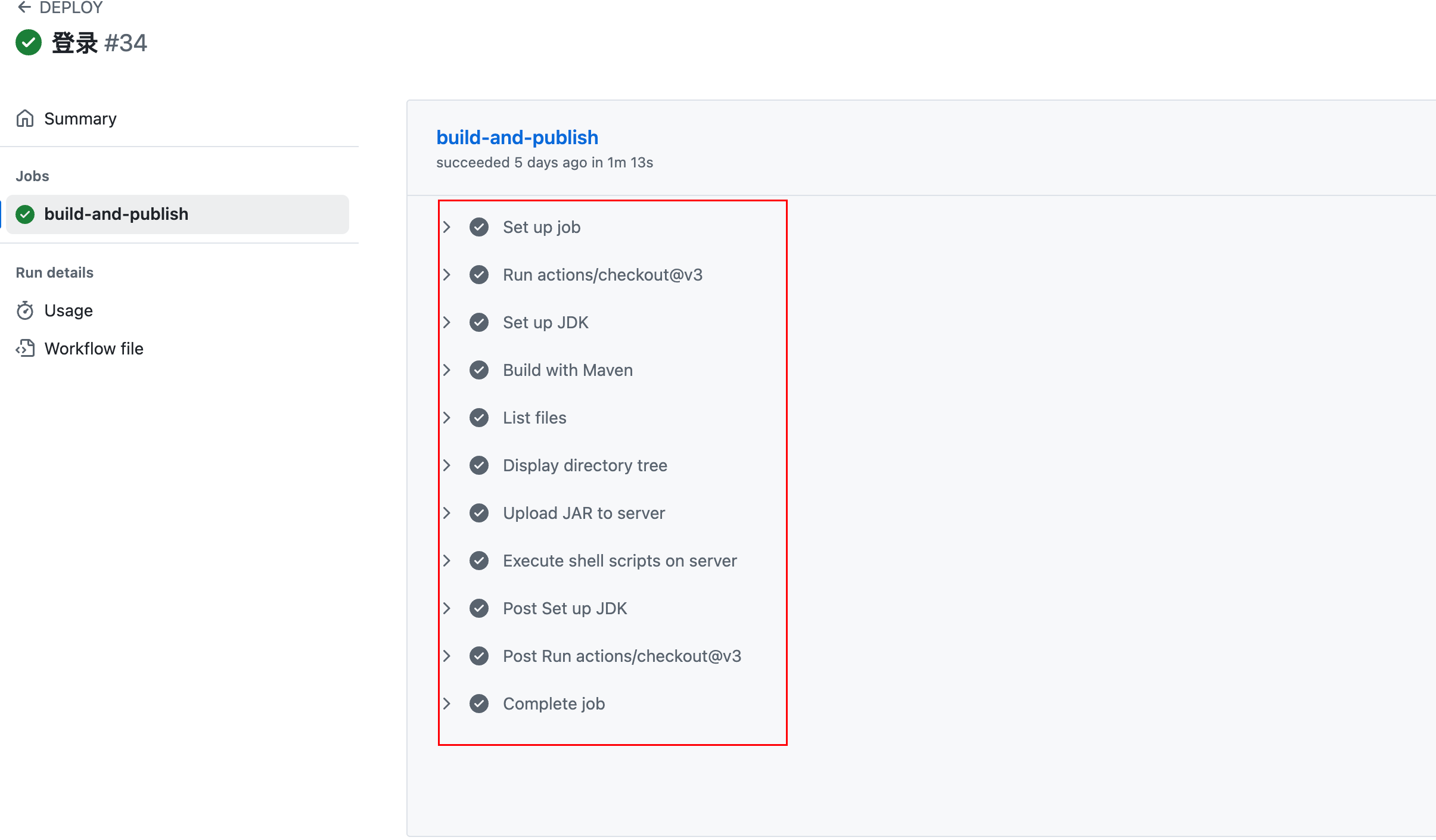Open the build-and-publish heading link
Screen dimensions: 1436x840
point(517,138)
